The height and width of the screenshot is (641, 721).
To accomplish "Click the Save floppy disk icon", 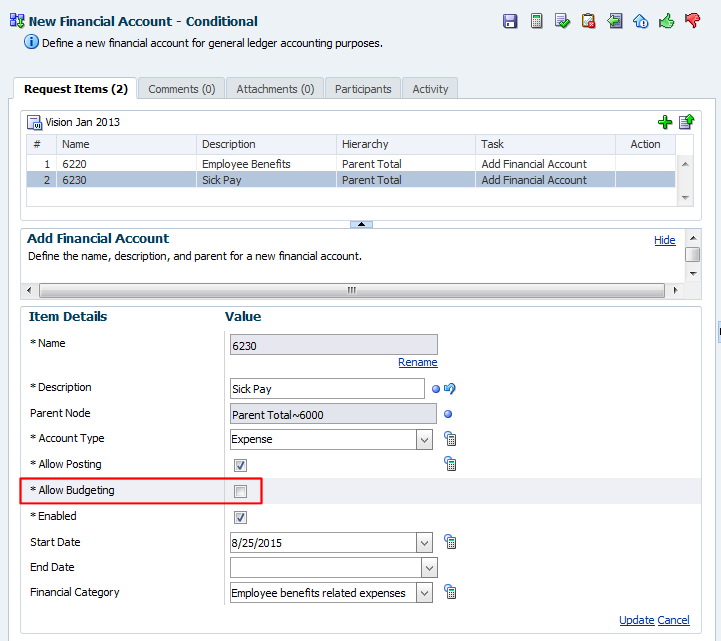I will pyautogui.click(x=510, y=21).
